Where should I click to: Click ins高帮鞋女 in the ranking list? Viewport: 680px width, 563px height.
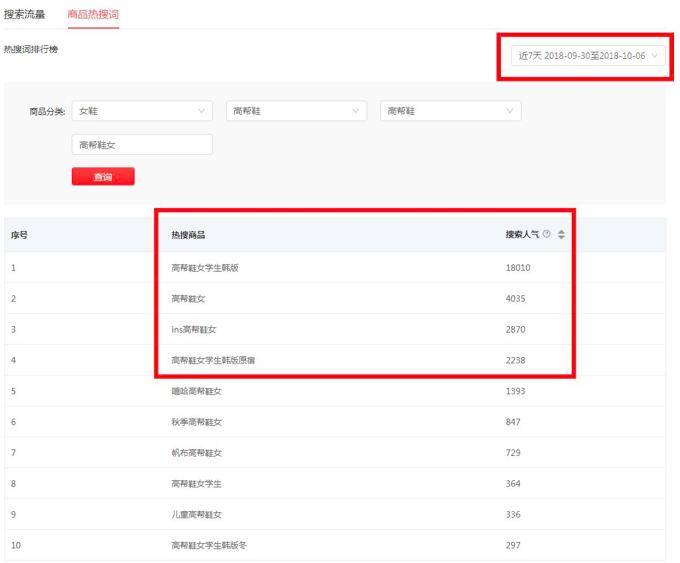click(196, 329)
